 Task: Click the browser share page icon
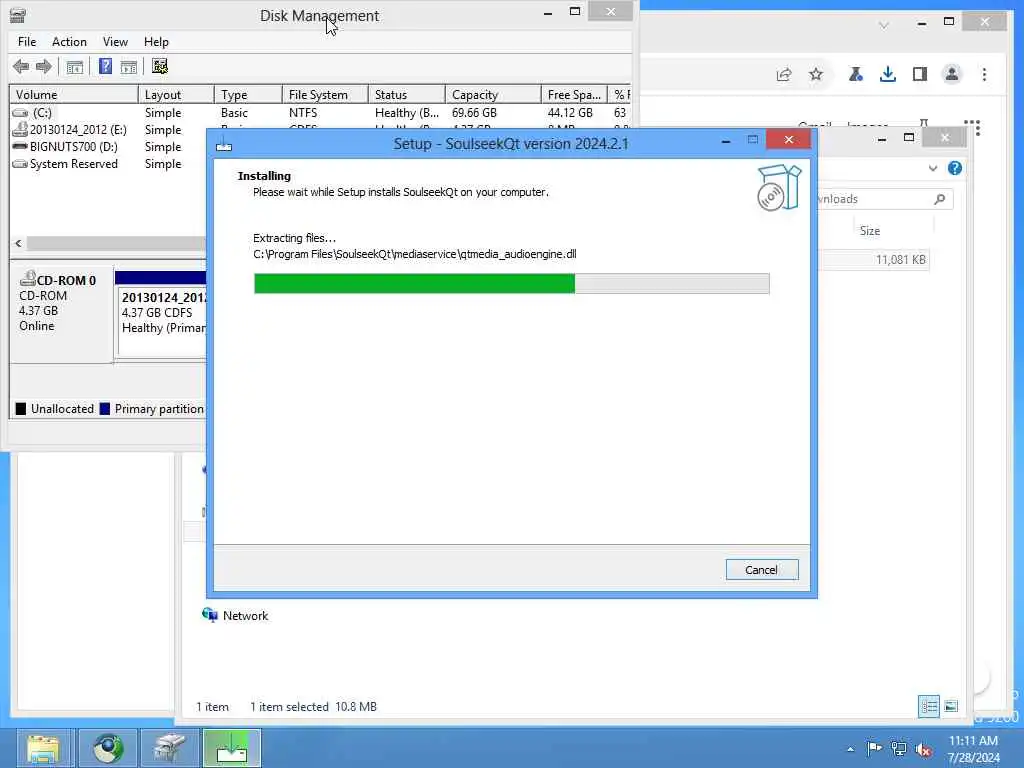point(784,74)
